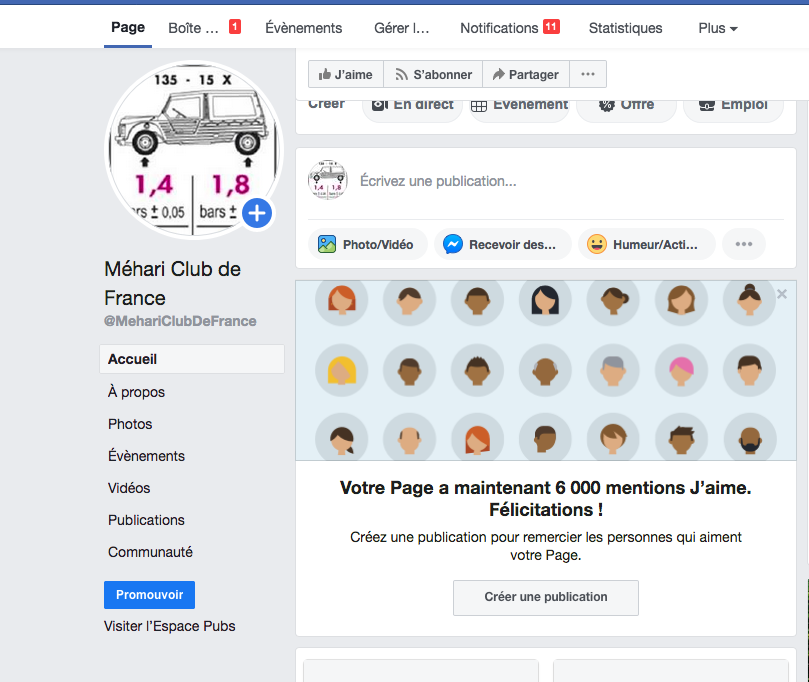
Task: Select the Recevoir des messages option
Action: (503, 244)
